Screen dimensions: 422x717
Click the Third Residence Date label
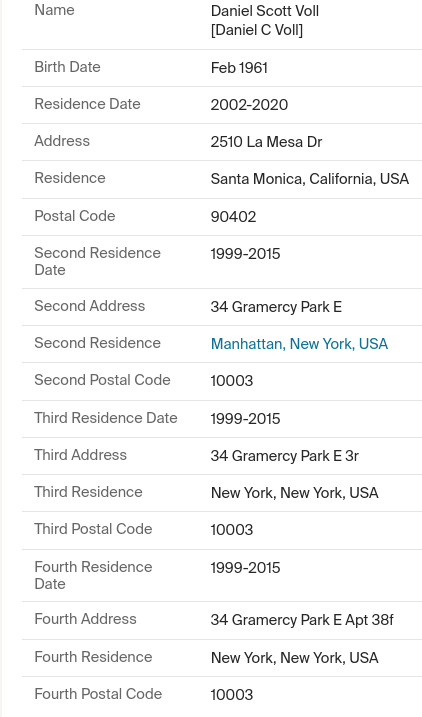click(x=106, y=418)
